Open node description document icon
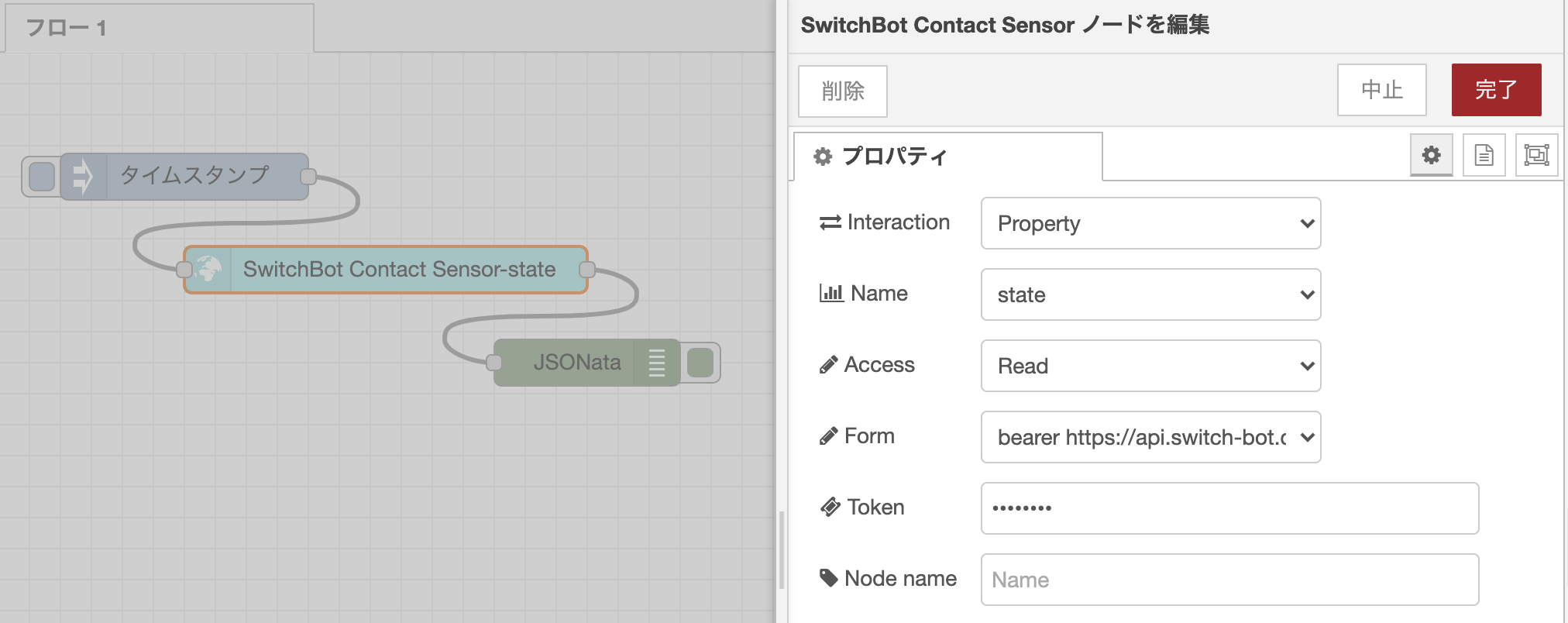 pos(1484,155)
